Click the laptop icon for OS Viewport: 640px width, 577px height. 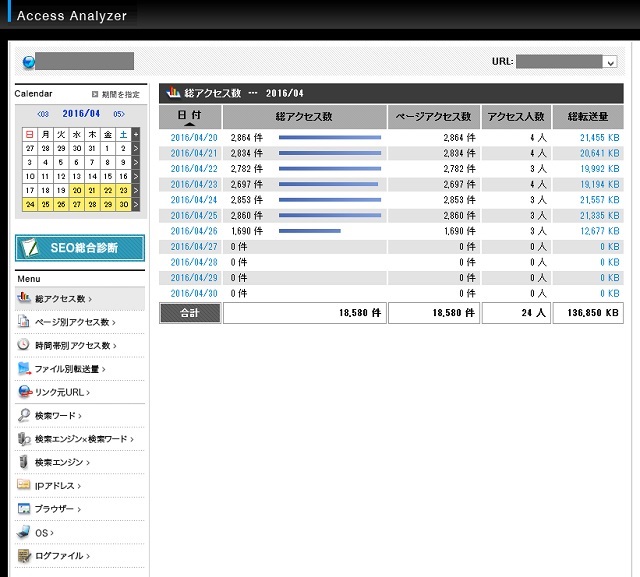click(x=24, y=532)
